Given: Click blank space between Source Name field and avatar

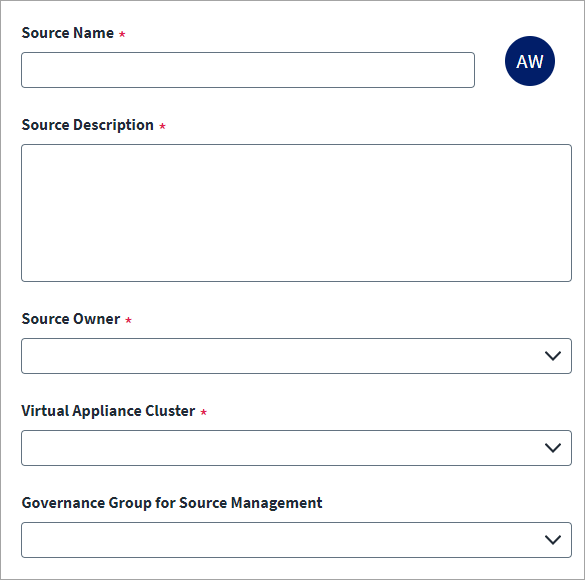Looking at the screenshot, I should coord(489,70).
